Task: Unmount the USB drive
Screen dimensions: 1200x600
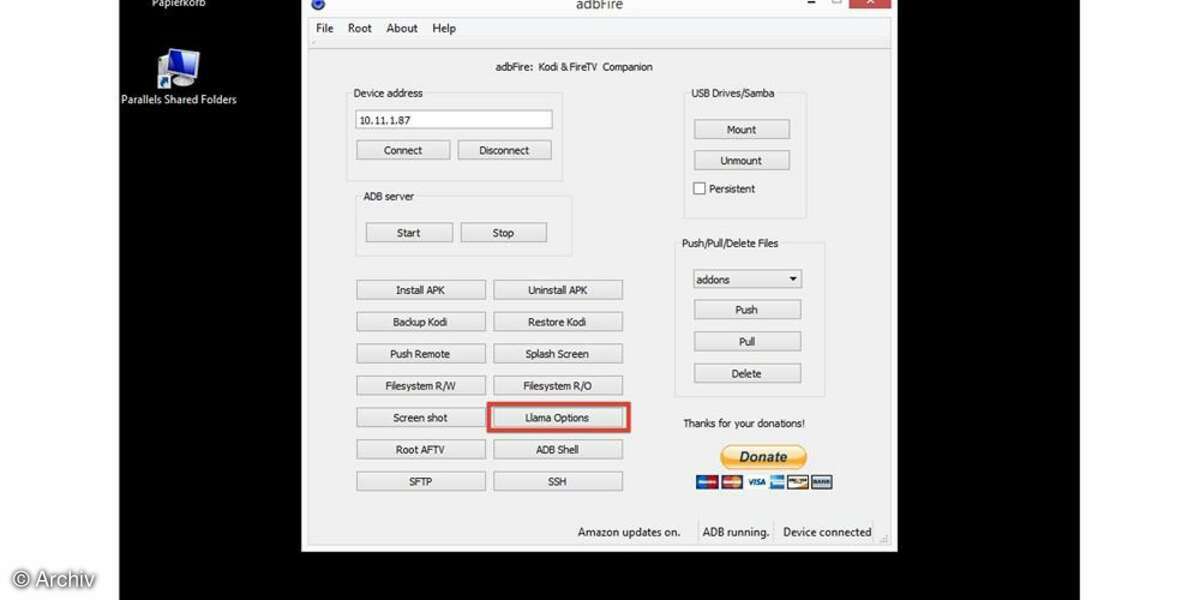Action: 742,160
